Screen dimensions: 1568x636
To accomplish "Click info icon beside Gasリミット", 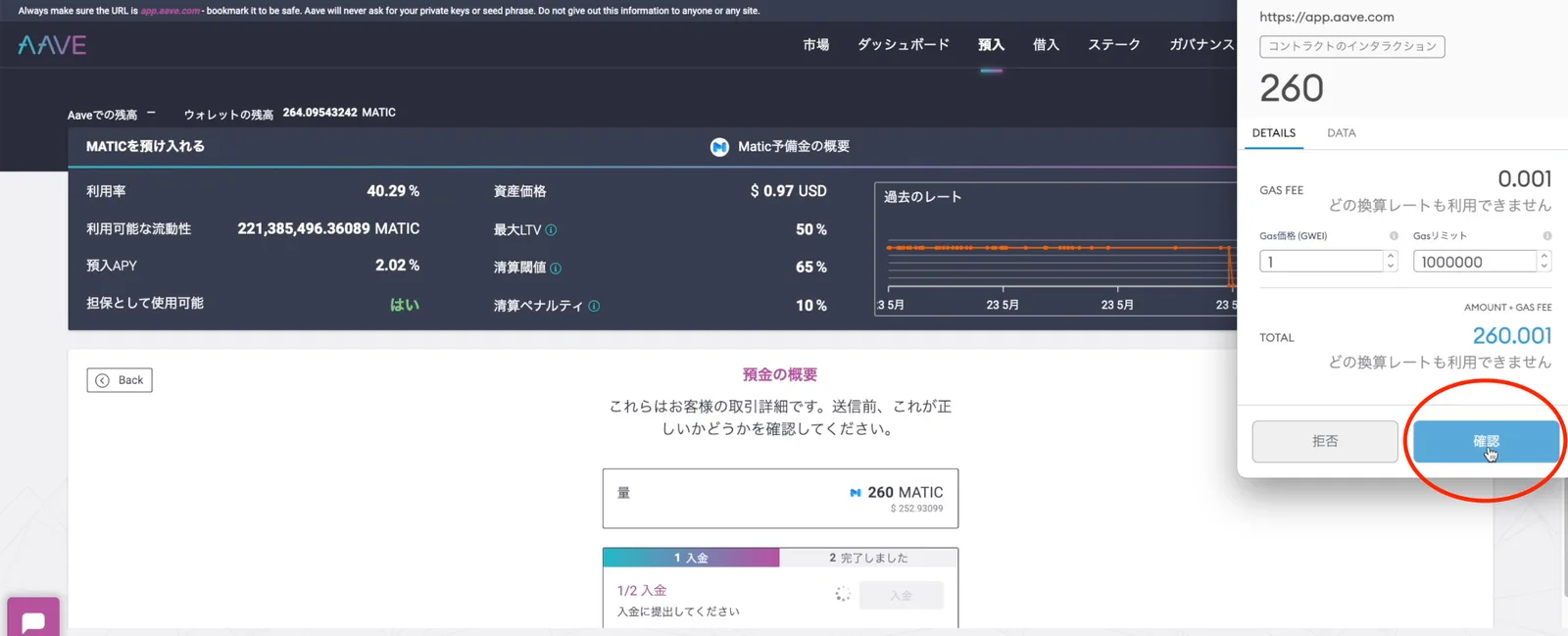I will pos(1547,236).
